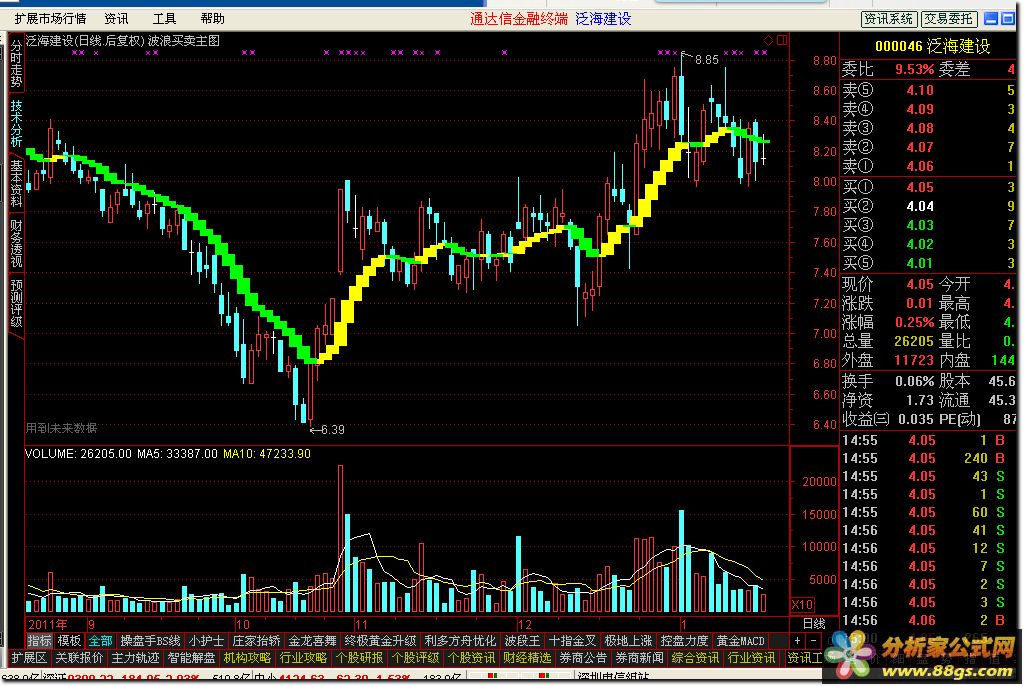Switch to the 财务透视 side tab
The width and height of the screenshot is (1024, 686).
pos(16,244)
